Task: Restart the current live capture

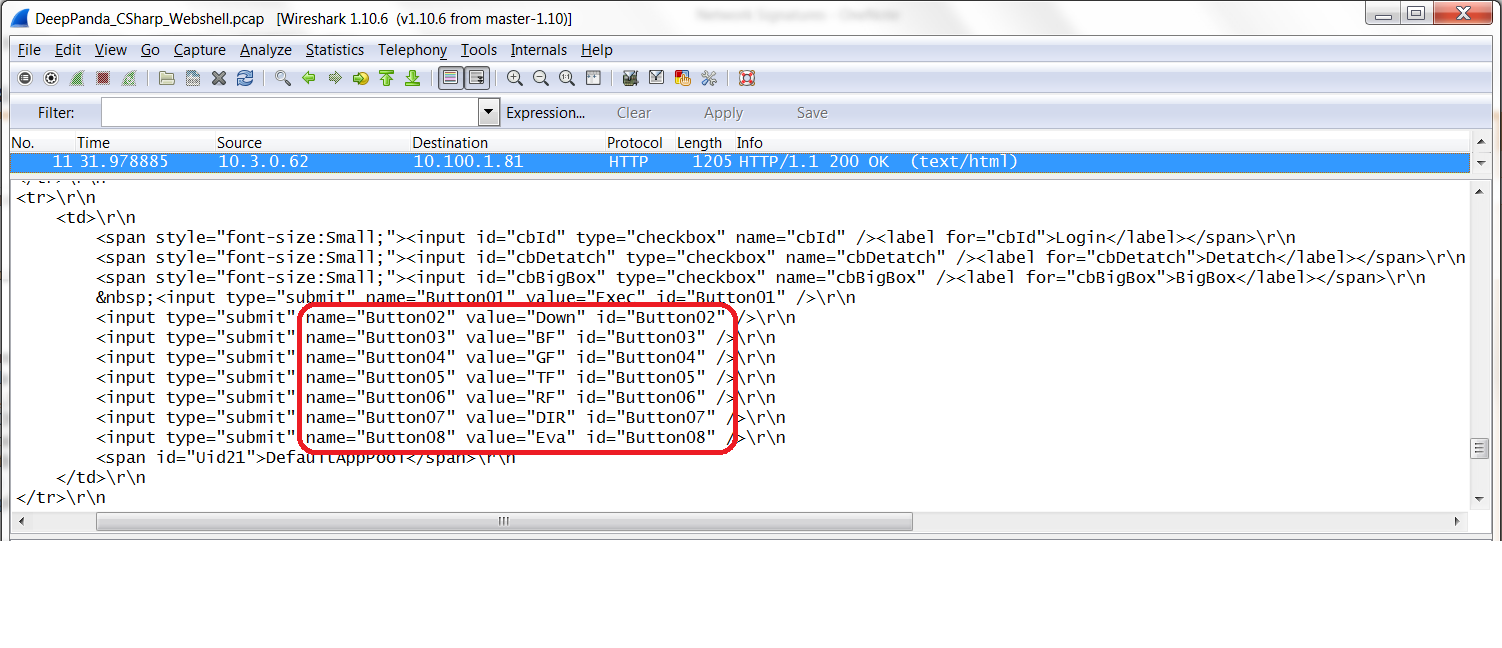Action: (129, 78)
